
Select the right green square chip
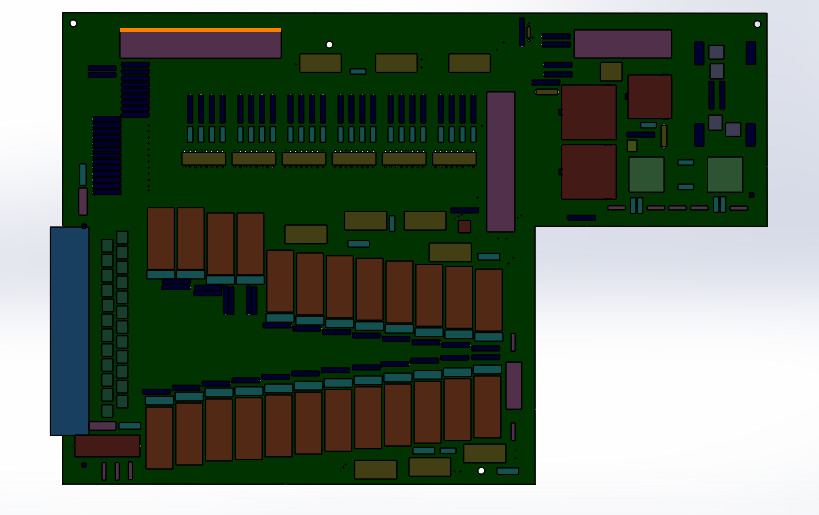pyautogui.click(x=725, y=174)
